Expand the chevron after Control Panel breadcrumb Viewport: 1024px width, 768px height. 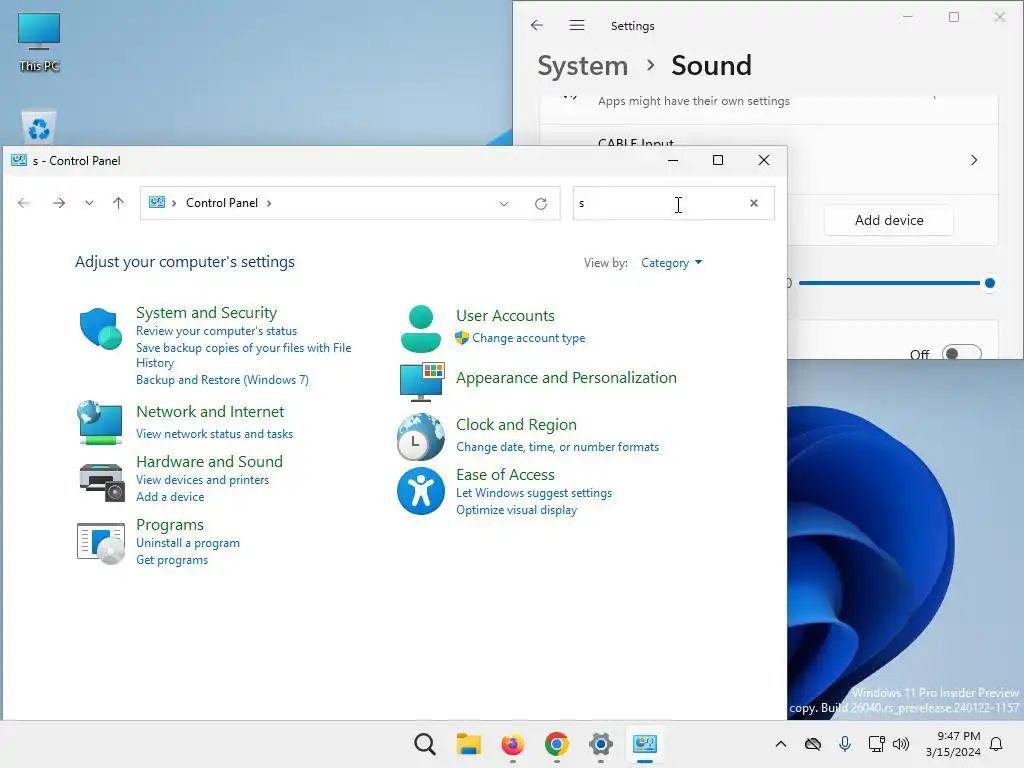[x=268, y=203]
